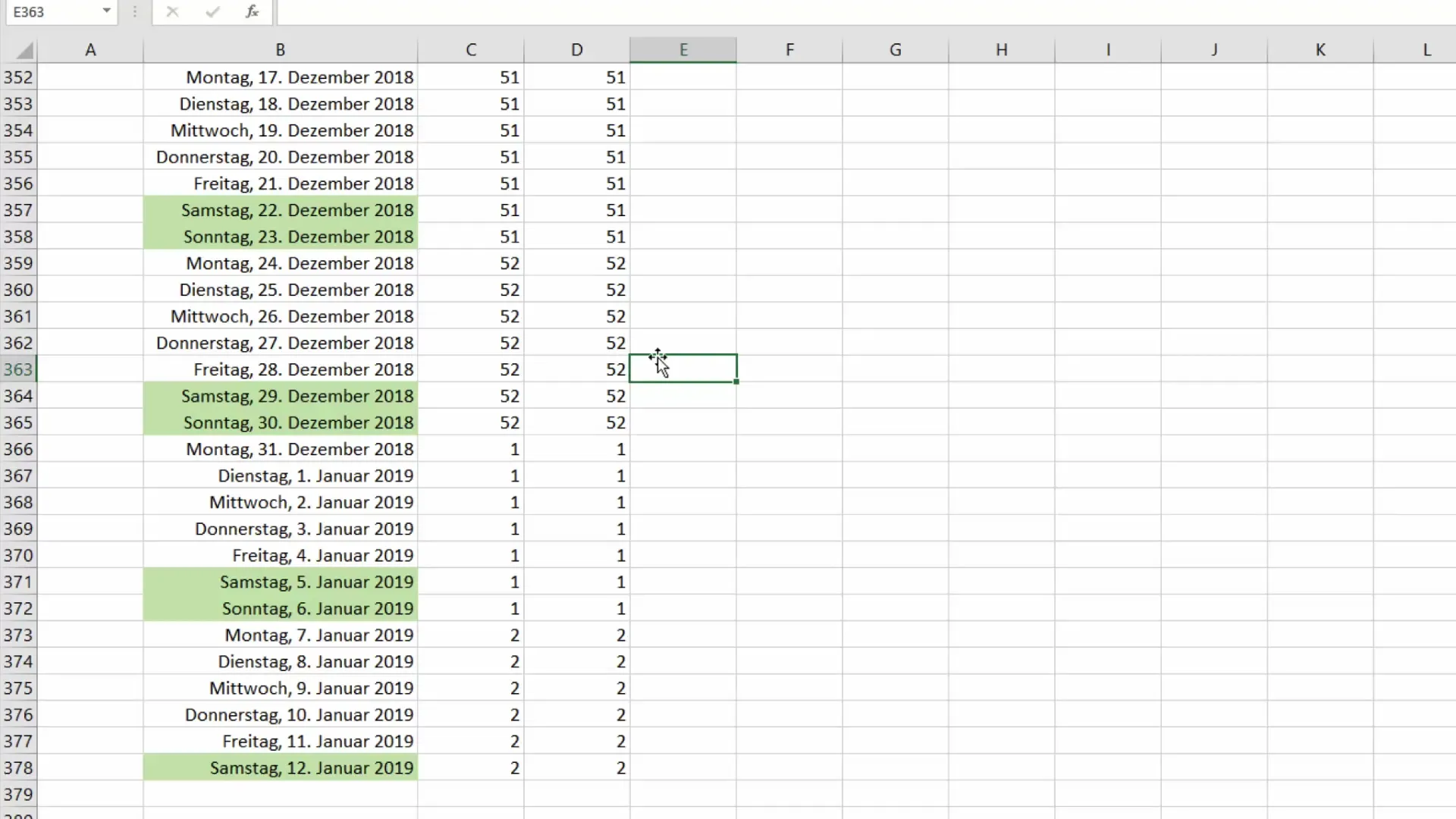Open the Name Box dropdown arrow
This screenshot has height=819, width=1456.
pos(106,11)
